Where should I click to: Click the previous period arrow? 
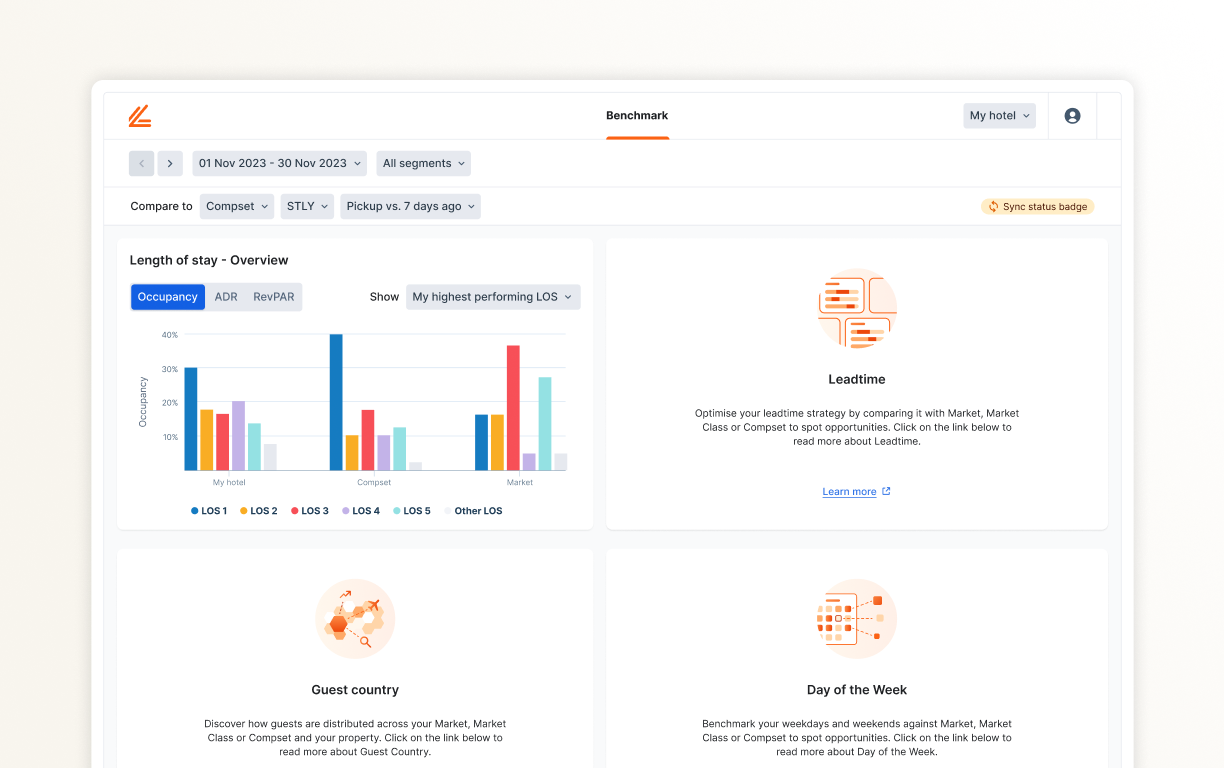141,163
